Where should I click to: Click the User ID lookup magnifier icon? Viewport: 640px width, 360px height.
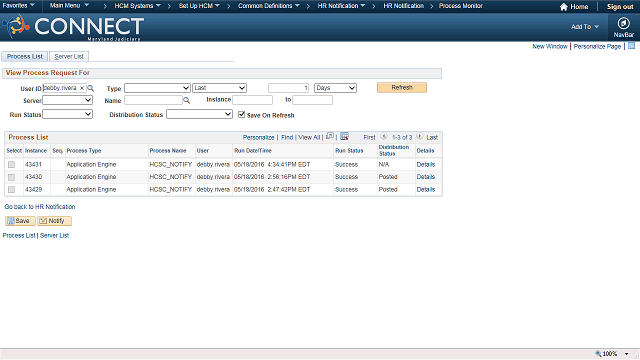(91, 88)
